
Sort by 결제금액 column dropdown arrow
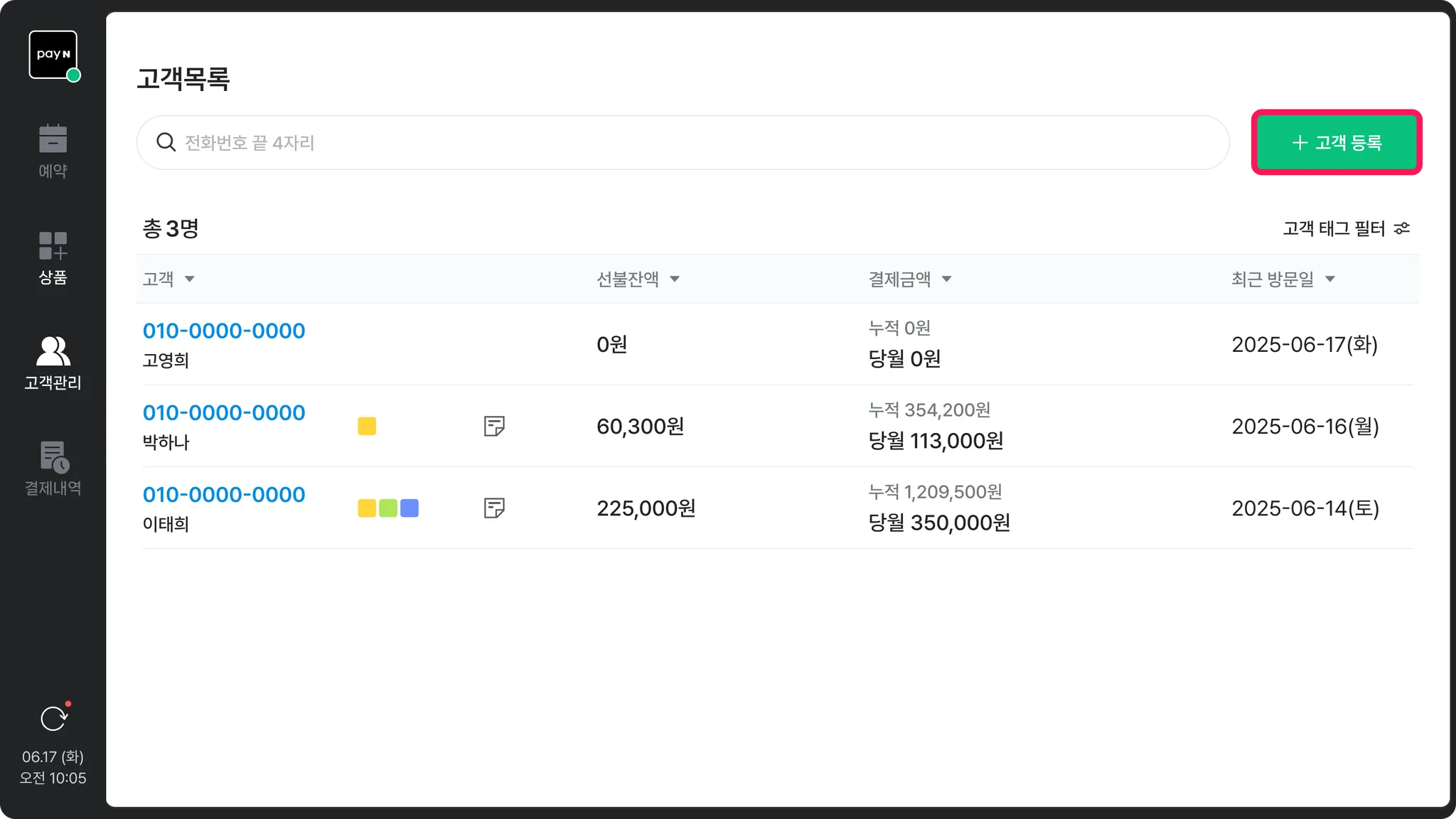point(946,279)
